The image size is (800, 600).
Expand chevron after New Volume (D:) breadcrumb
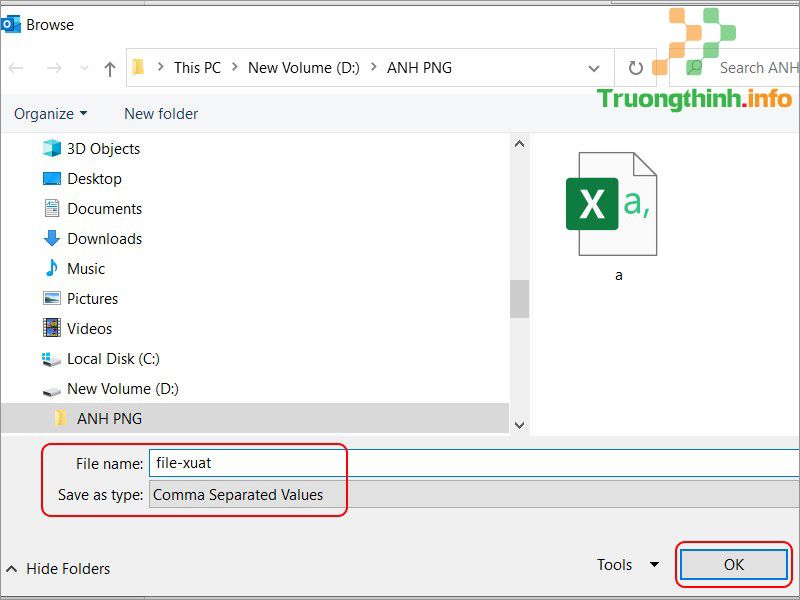(373, 67)
